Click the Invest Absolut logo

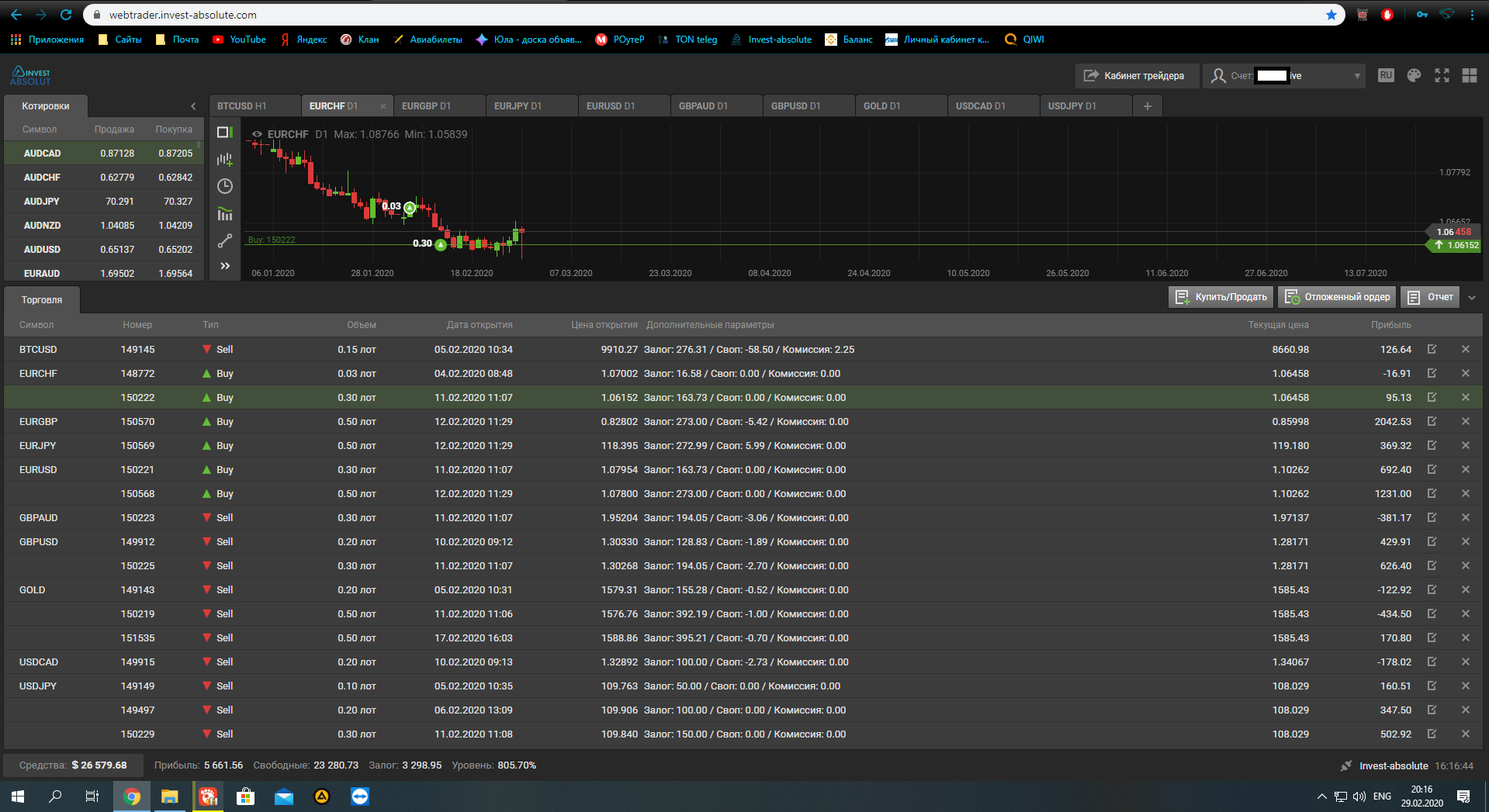coord(30,75)
